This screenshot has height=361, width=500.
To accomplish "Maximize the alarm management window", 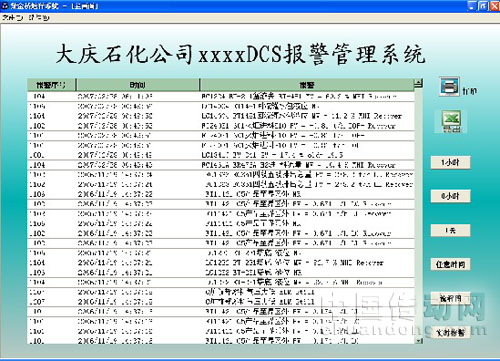I will point(483,6).
